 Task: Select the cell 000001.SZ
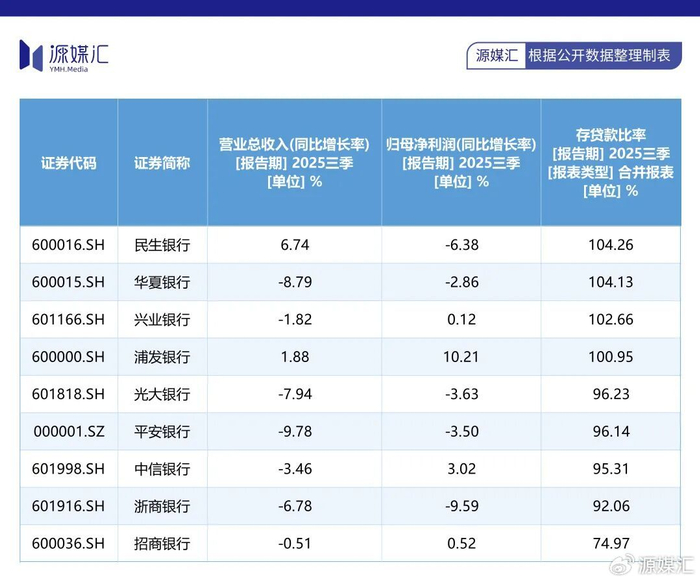69,432
